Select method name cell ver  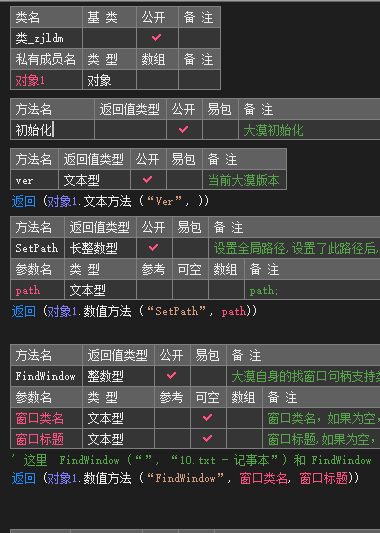(x=34, y=180)
